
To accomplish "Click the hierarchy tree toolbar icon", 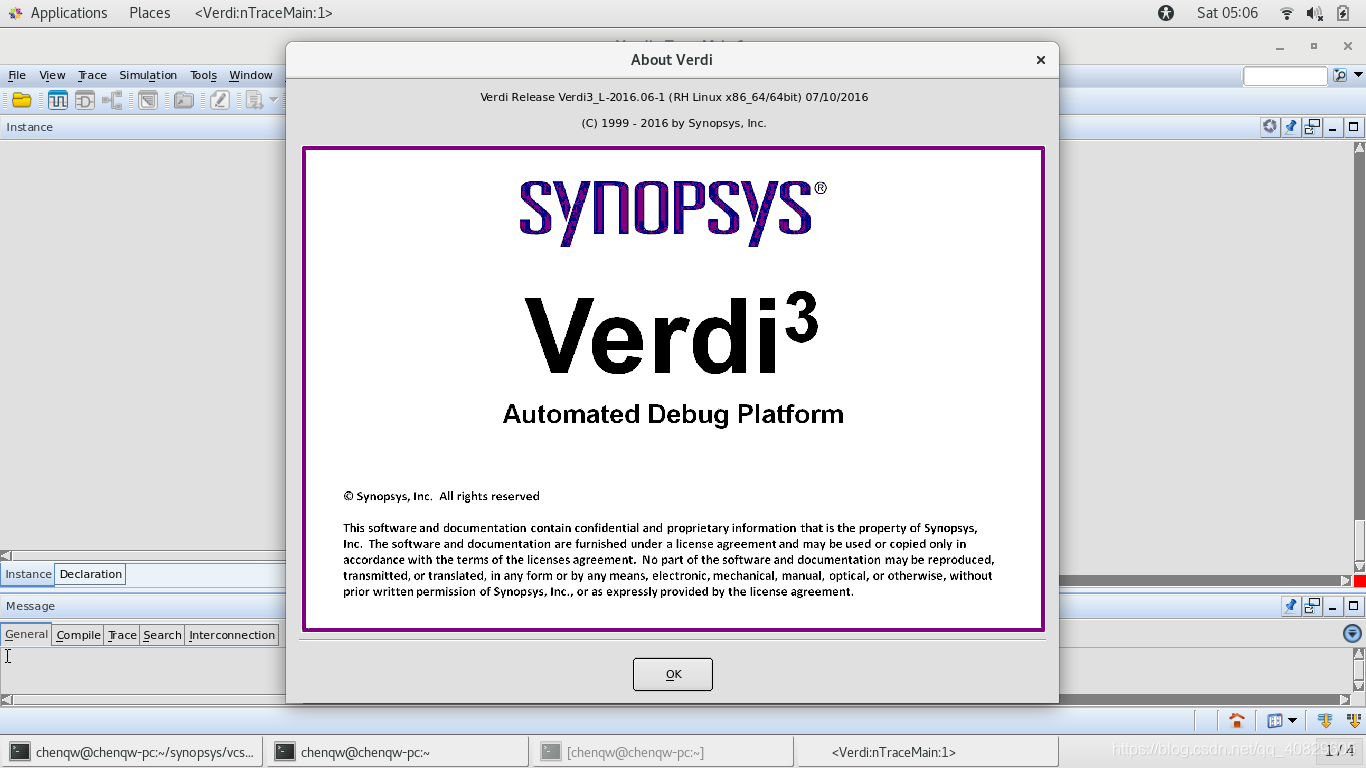I will point(112,100).
